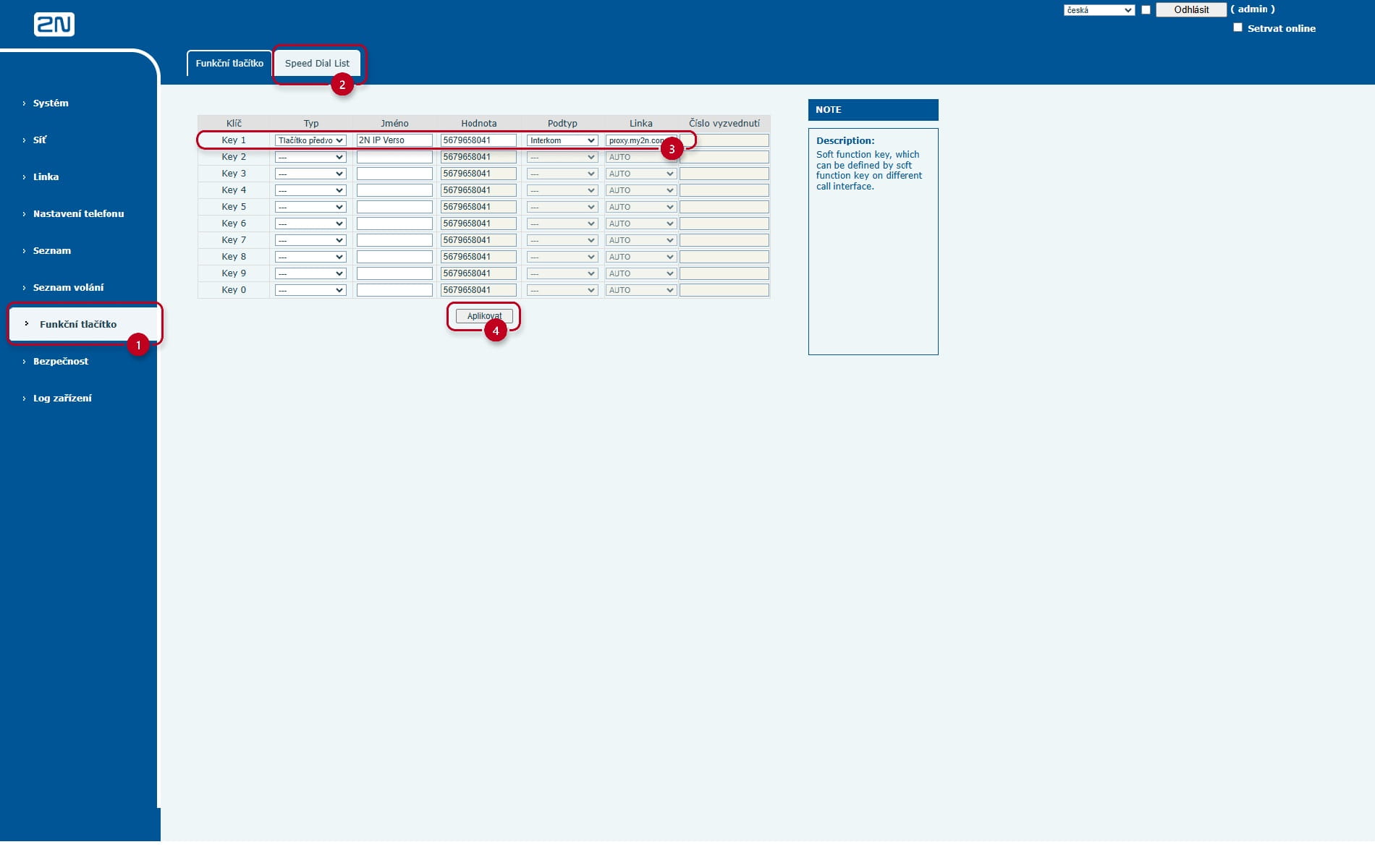This screenshot has height=868, width=1375.
Task: Open the Systém menu section
Action: pyautogui.click(x=51, y=103)
